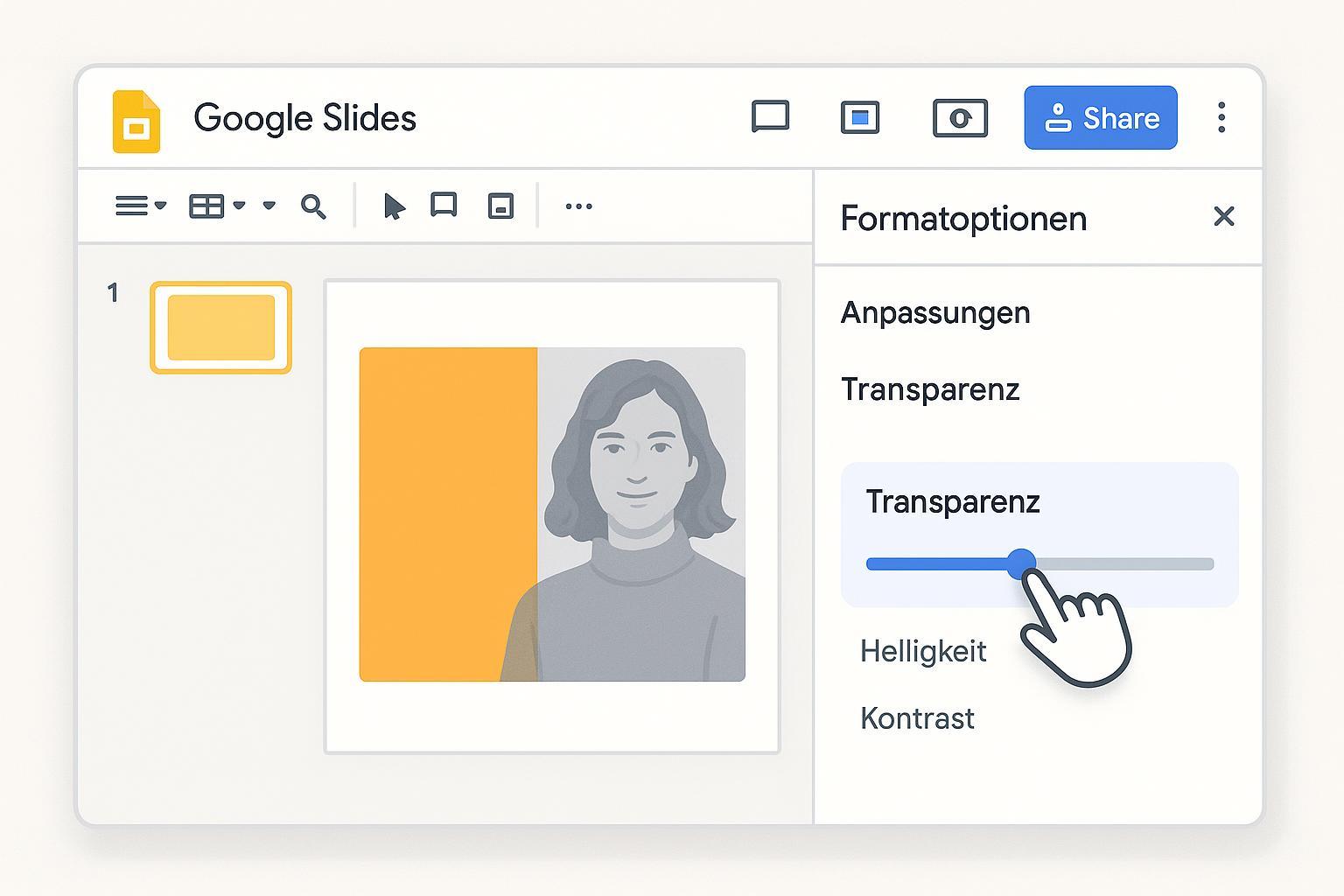Open the comments speech bubble icon
The width and height of the screenshot is (1344, 896).
(770, 117)
